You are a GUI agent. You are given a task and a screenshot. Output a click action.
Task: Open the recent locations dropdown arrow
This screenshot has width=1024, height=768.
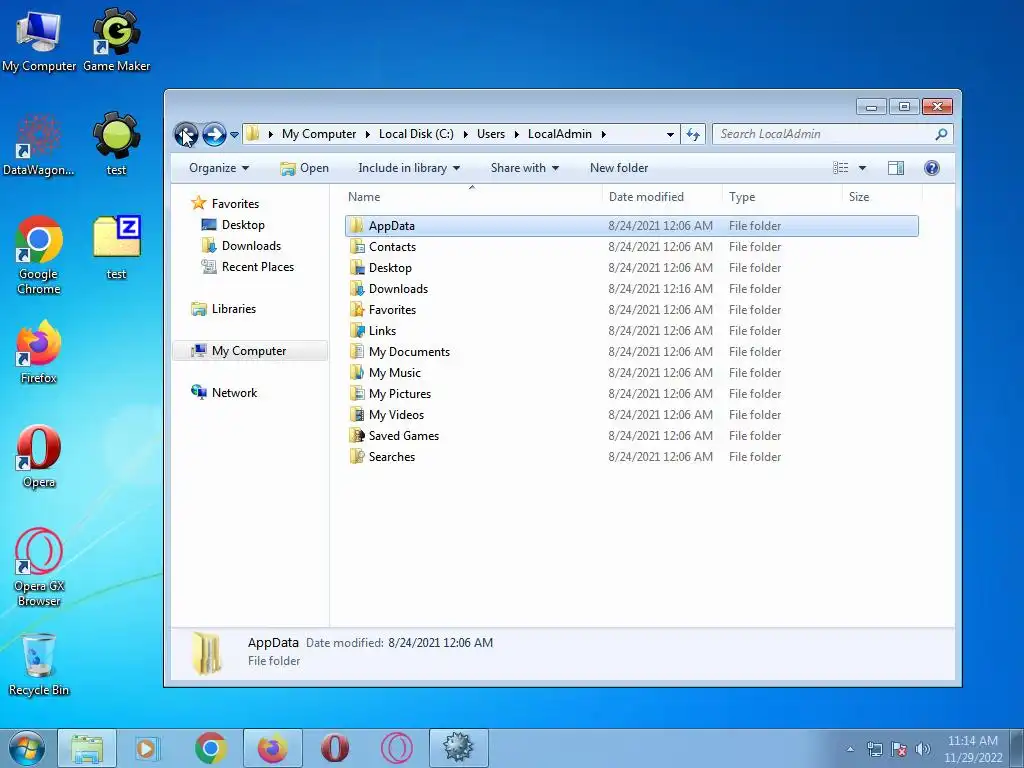tap(234, 135)
